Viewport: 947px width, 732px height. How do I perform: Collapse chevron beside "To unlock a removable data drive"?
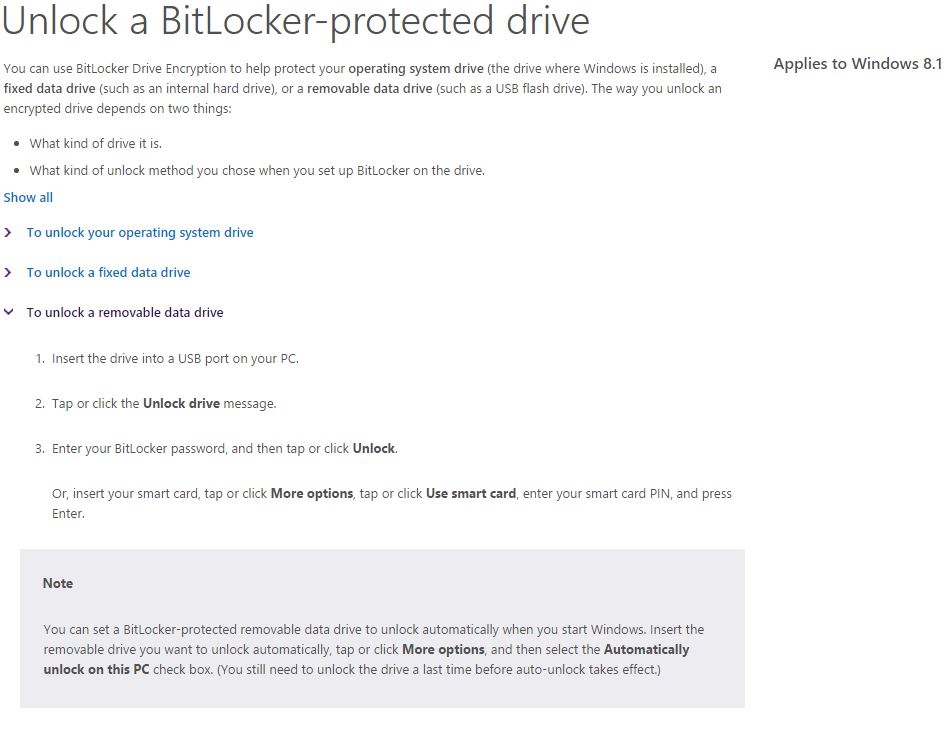pos(8,312)
